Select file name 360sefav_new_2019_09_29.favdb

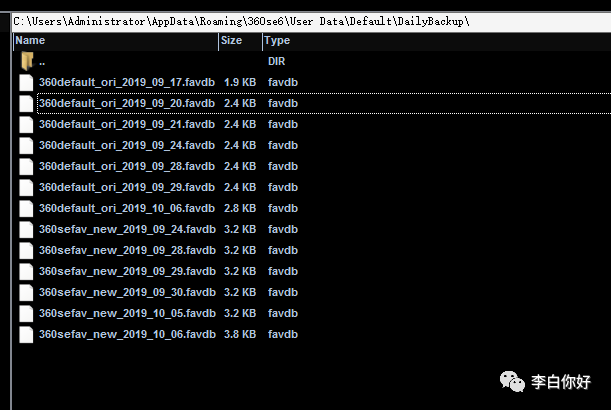pyautogui.click(x=127, y=272)
